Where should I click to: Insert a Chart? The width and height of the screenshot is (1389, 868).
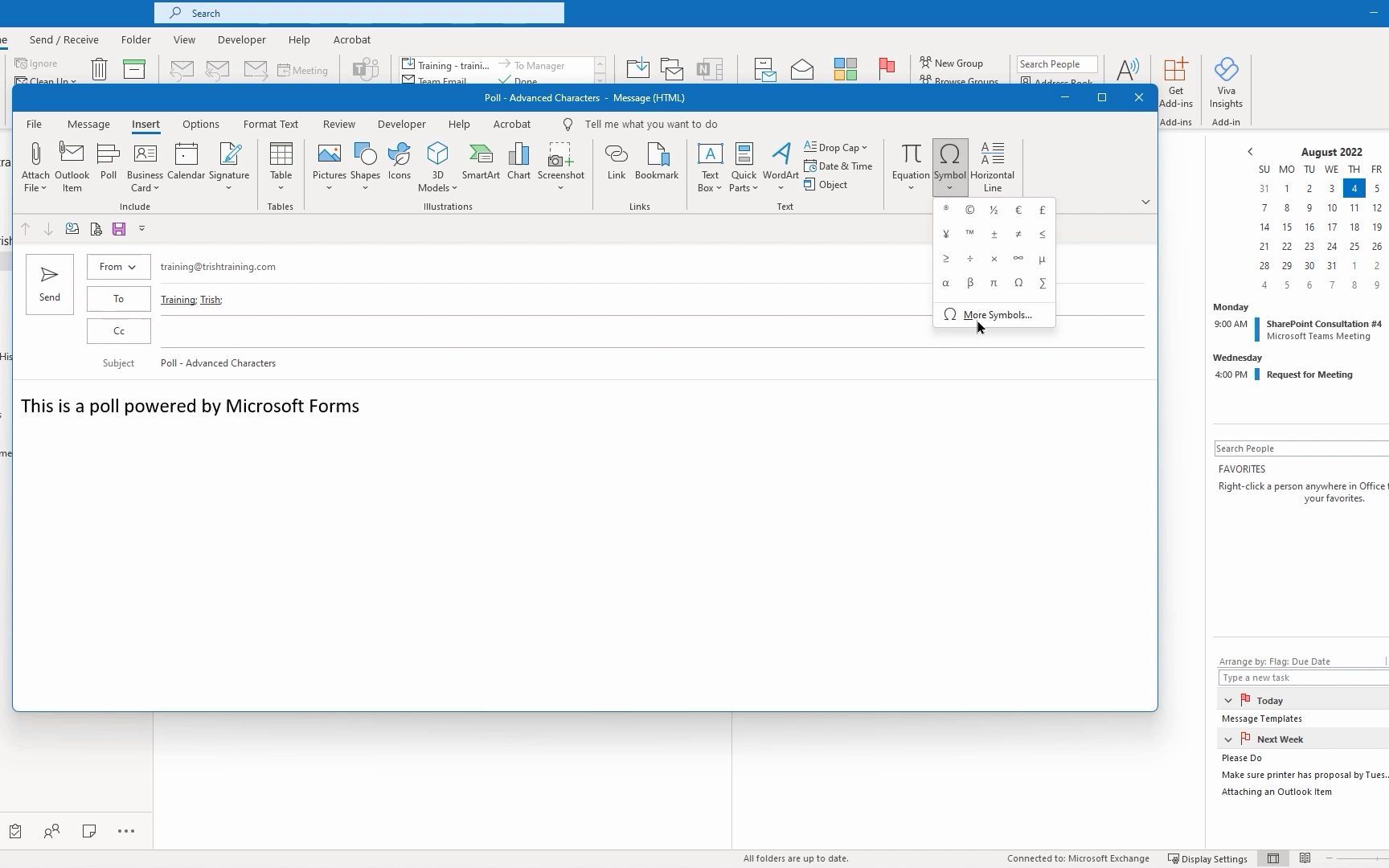point(518,161)
